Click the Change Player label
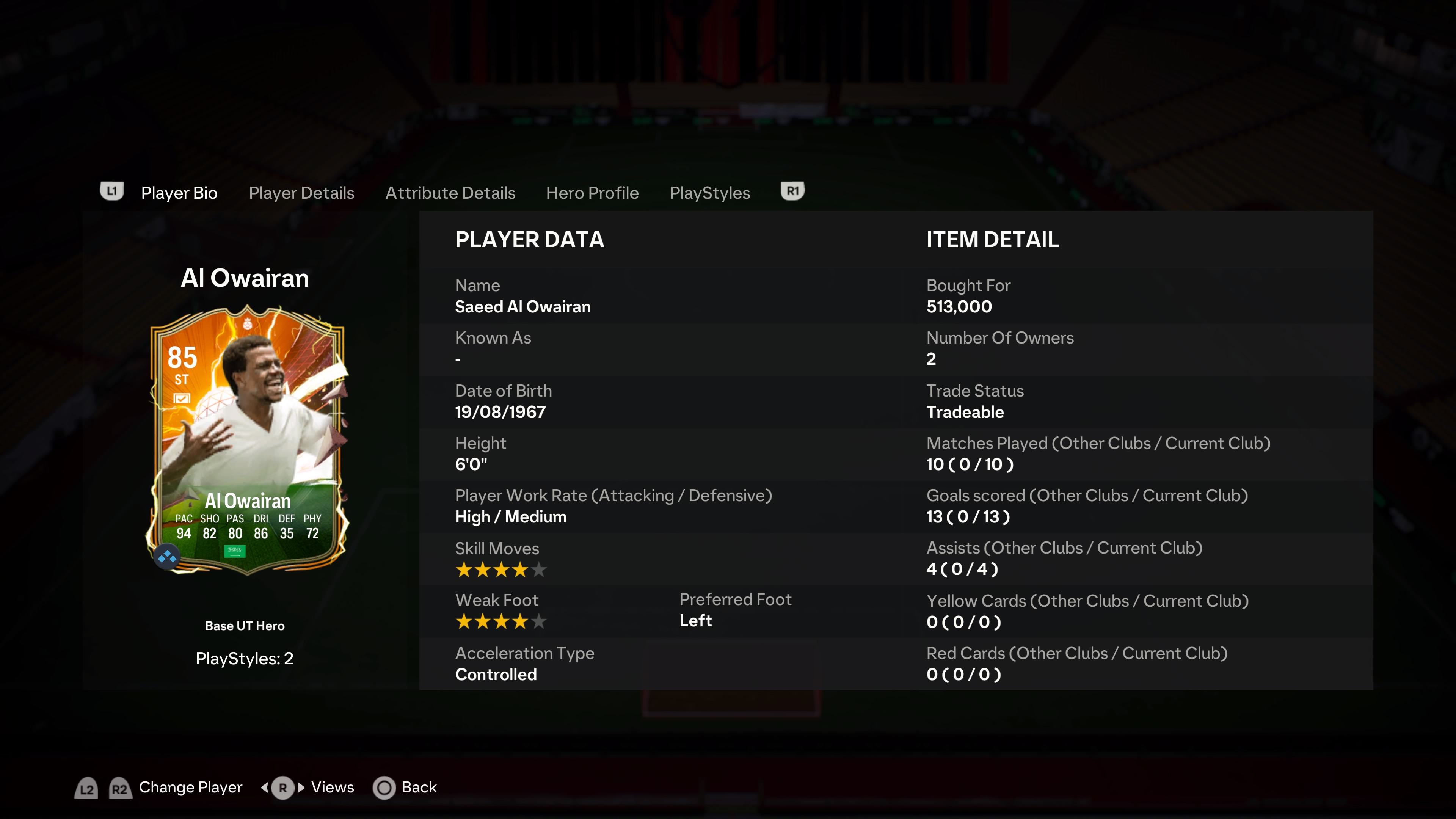Image resolution: width=1456 pixels, height=819 pixels. pos(190,788)
